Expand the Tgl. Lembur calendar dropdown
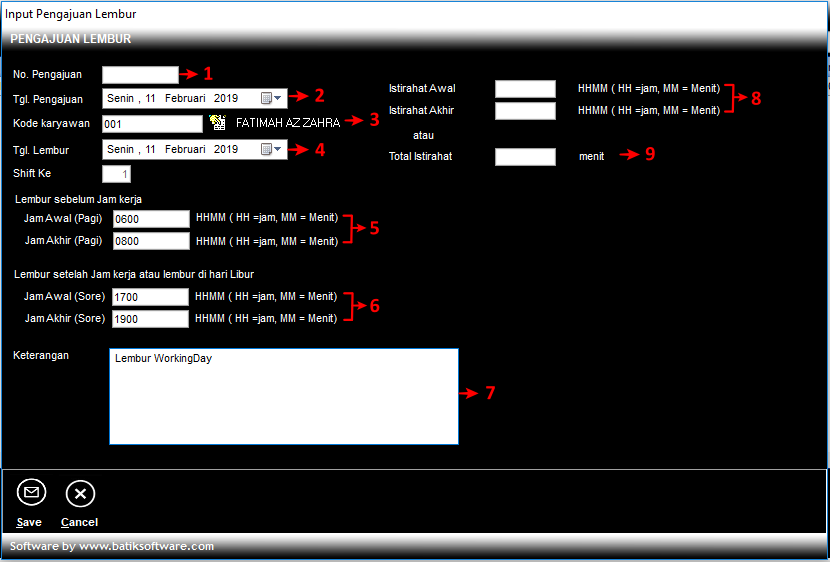830x562 pixels. tap(272, 149)
